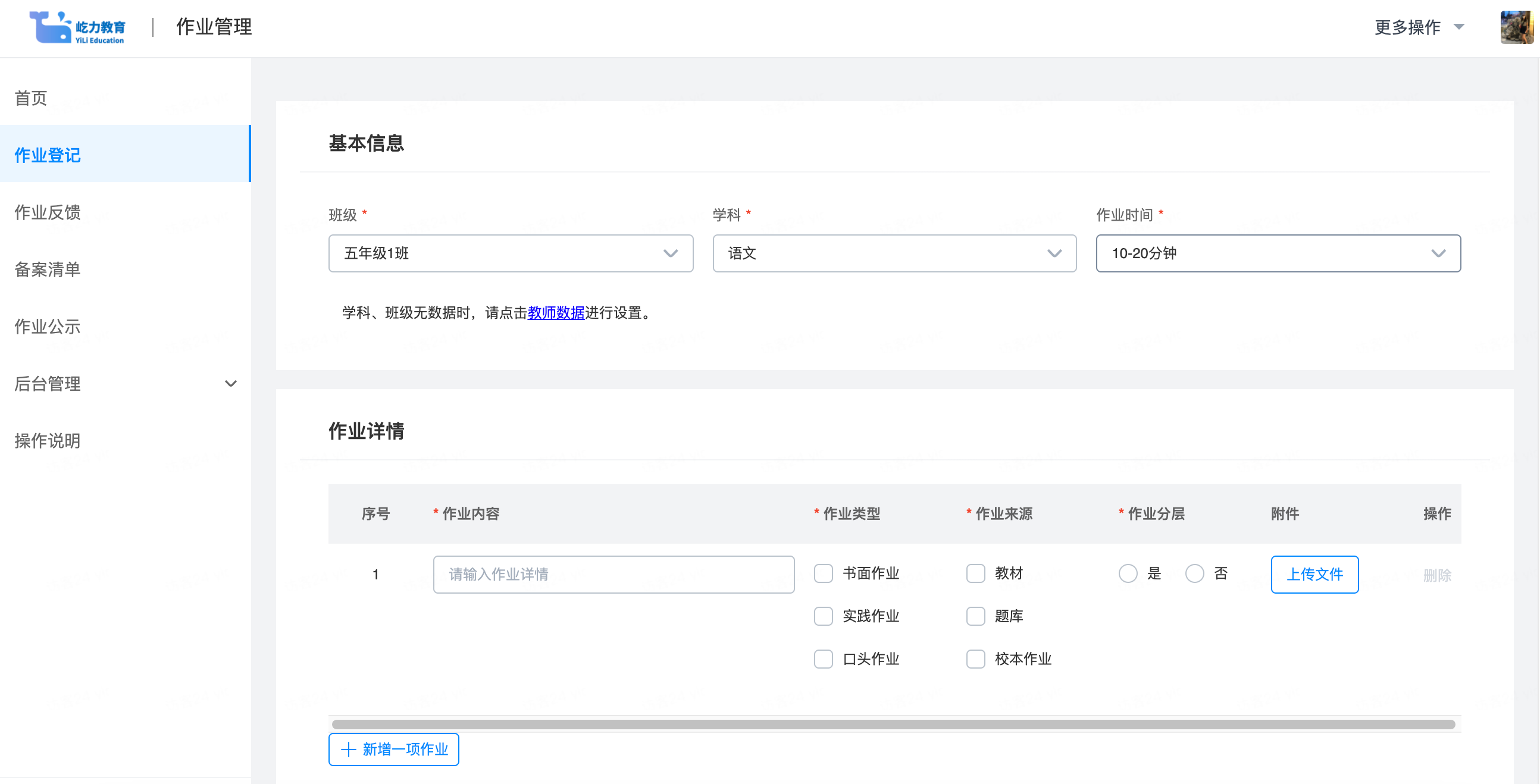Expand the 后台管理 sidebar chevron
The image size is (1540, 784).
230,384
